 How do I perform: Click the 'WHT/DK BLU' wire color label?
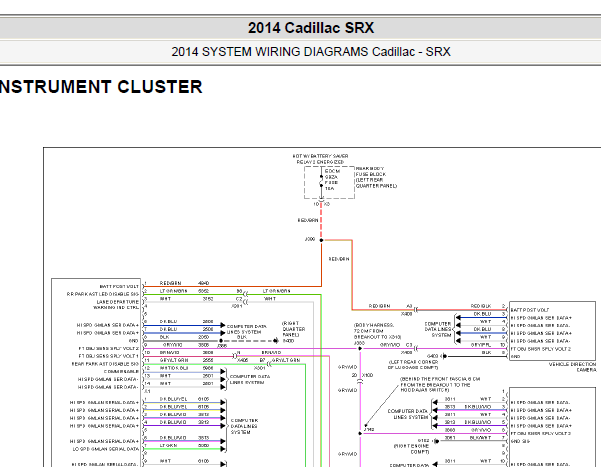(x=174, y=368)
